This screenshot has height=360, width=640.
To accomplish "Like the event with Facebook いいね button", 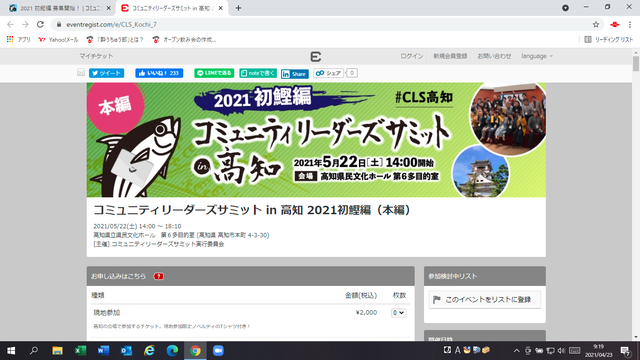I will pyautogui.click(x=159, y=73).
